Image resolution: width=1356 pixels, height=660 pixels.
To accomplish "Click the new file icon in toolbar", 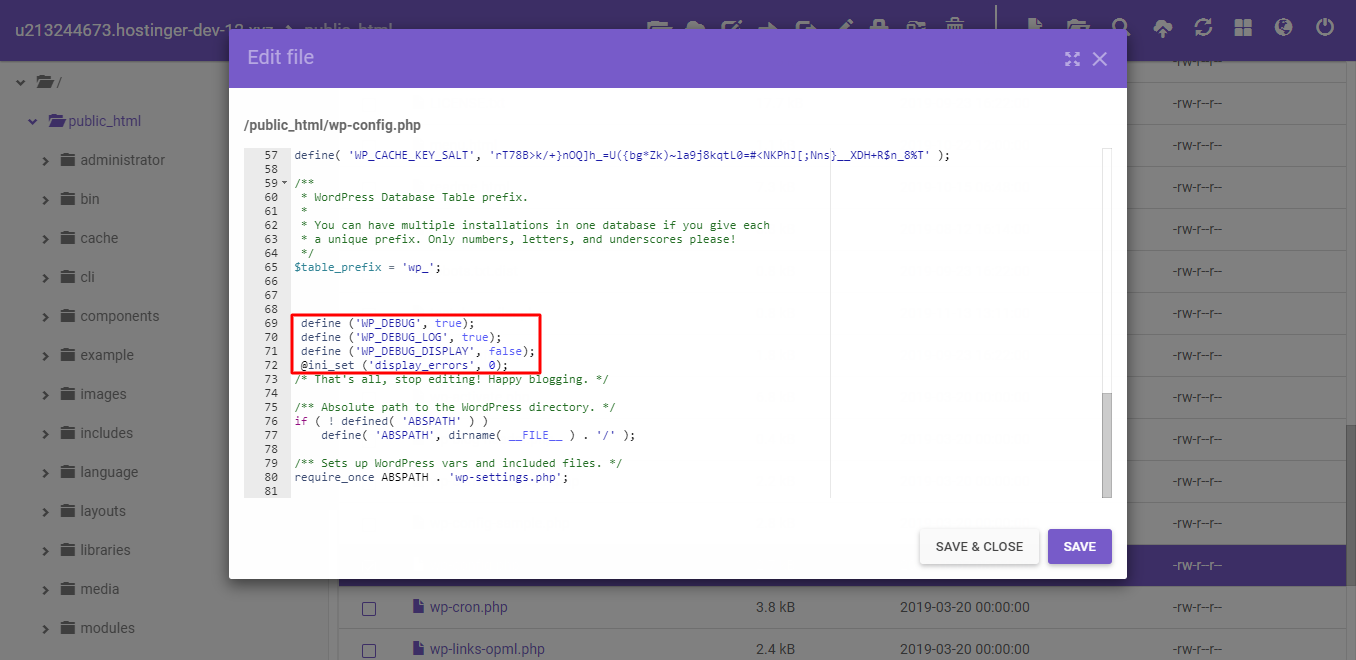I will pyautogui.click(x=1035, y=28).
